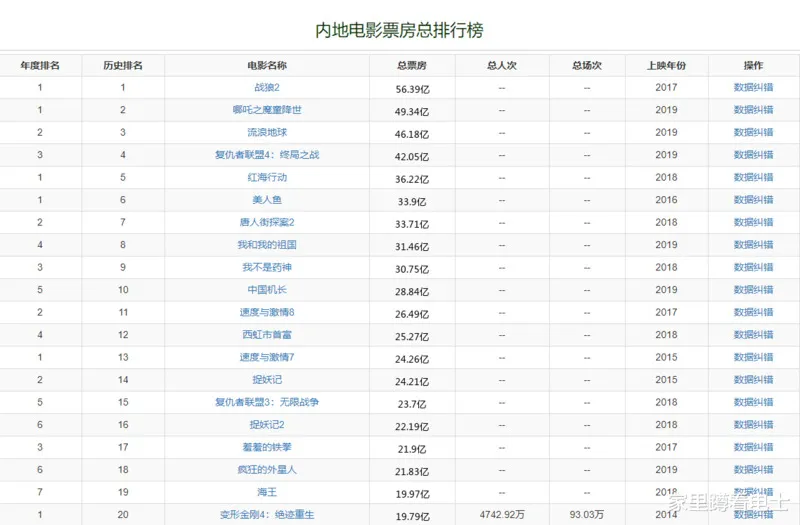
Task: Open 复仇者联盟3:无限战争 movie link
Action: pyautogui.click(x=267, y=402)
